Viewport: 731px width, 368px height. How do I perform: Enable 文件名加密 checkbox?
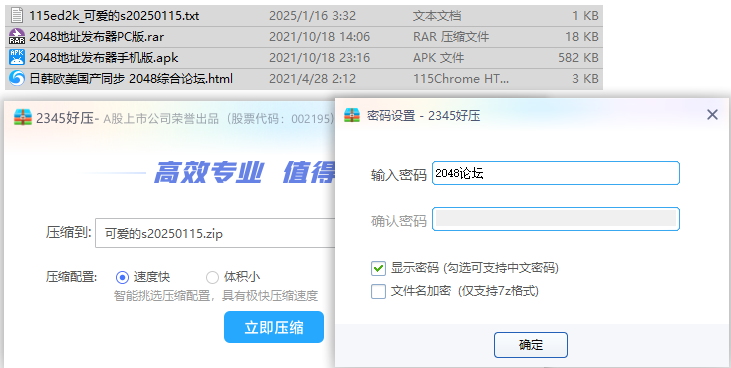pyautogui.click(x=378, y=292)
